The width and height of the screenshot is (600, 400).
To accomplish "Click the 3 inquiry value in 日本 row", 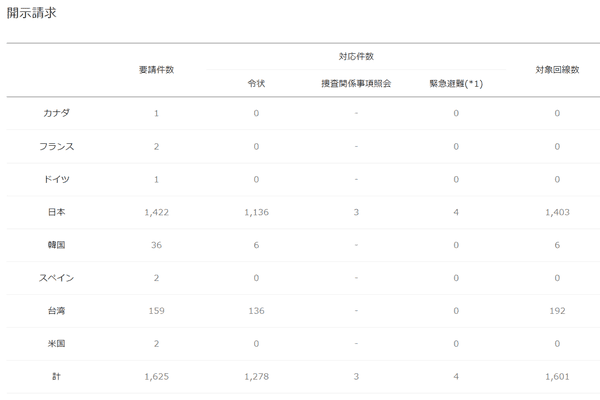I will 356,212.
